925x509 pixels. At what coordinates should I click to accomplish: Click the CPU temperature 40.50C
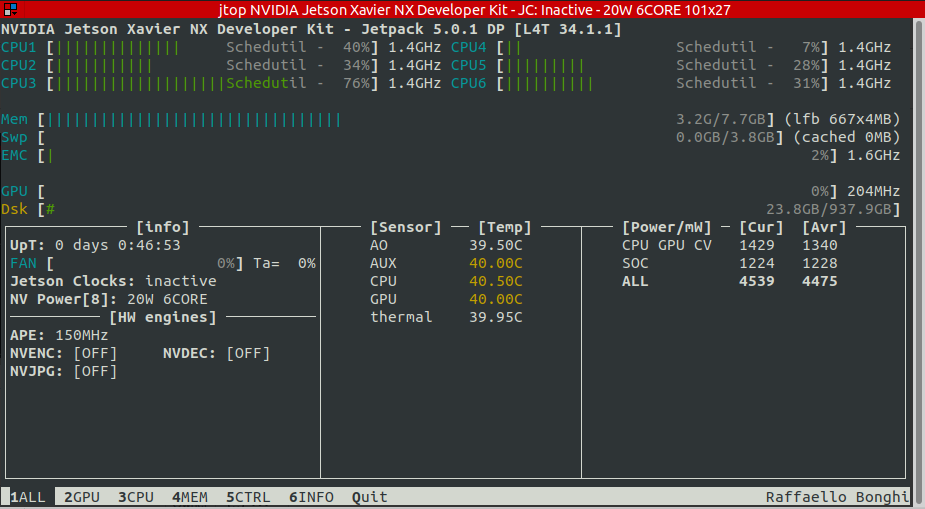coord(496,281)
